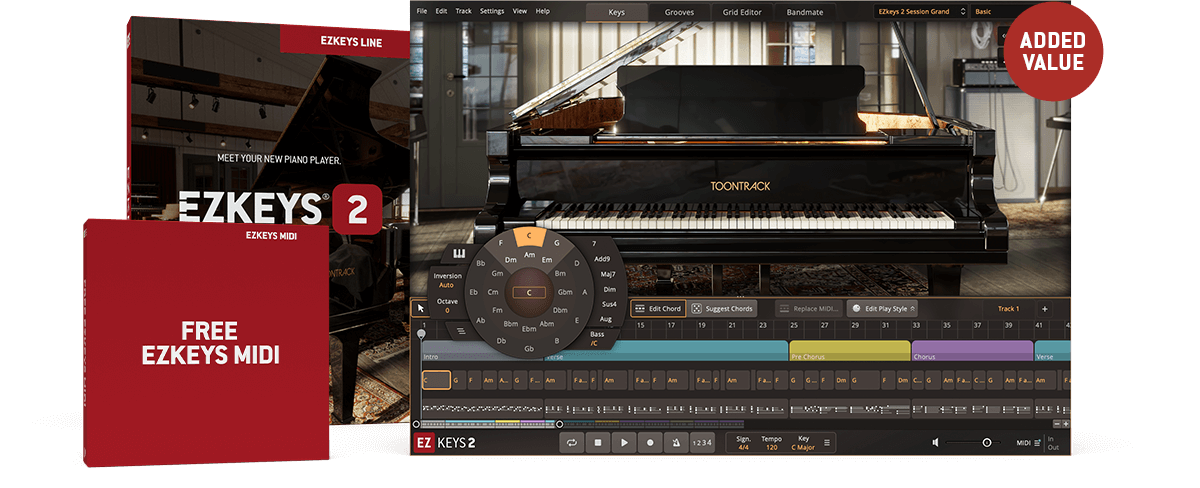Screen dimensions: 1200x488
Task: Click the playhead marker at bar 1
Action: [421, 333]
